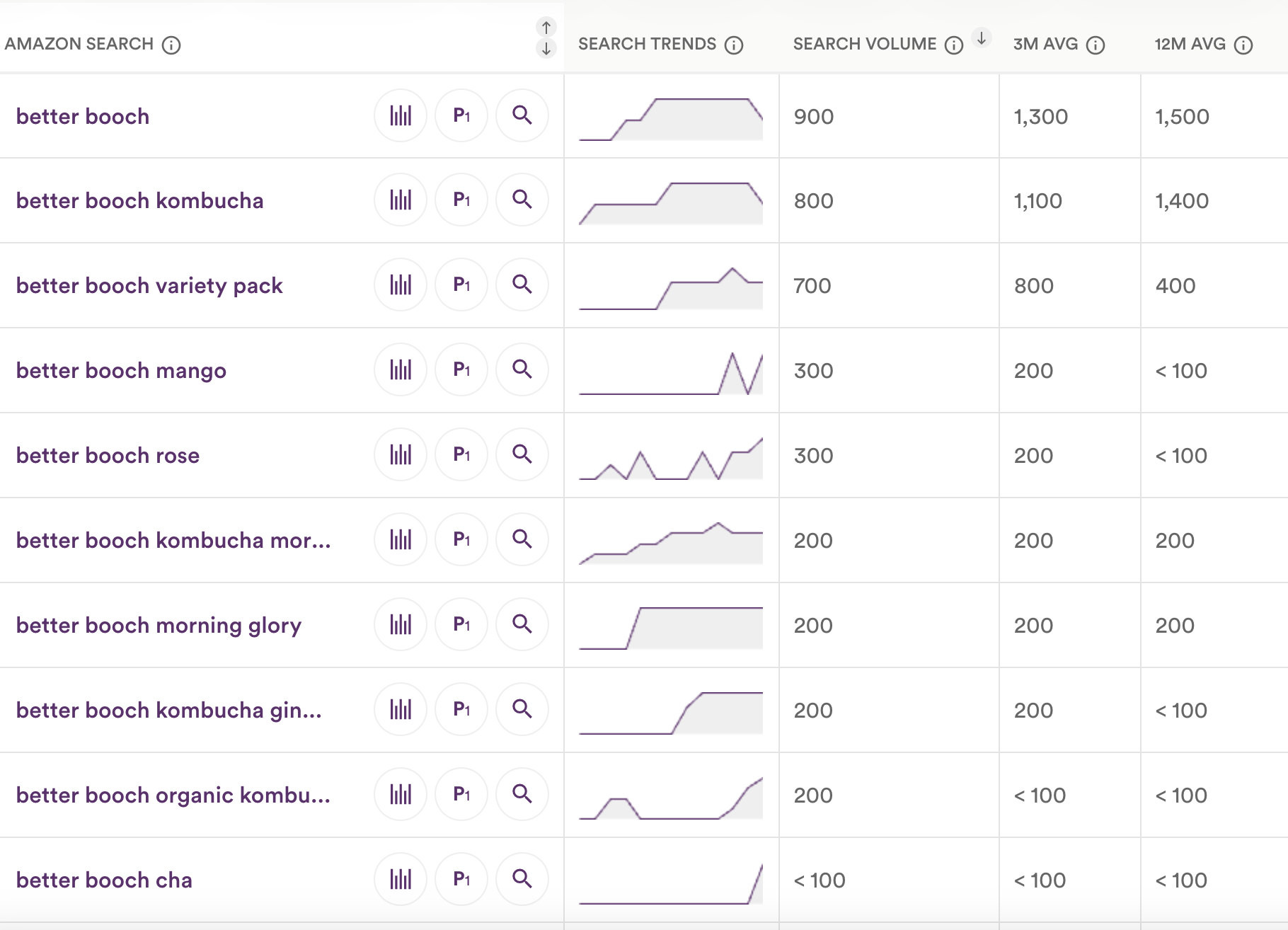This screenshot has width=1288, height=930.
Task: Click search magnifier for better booch cha
Action: [x=522, y=880]
